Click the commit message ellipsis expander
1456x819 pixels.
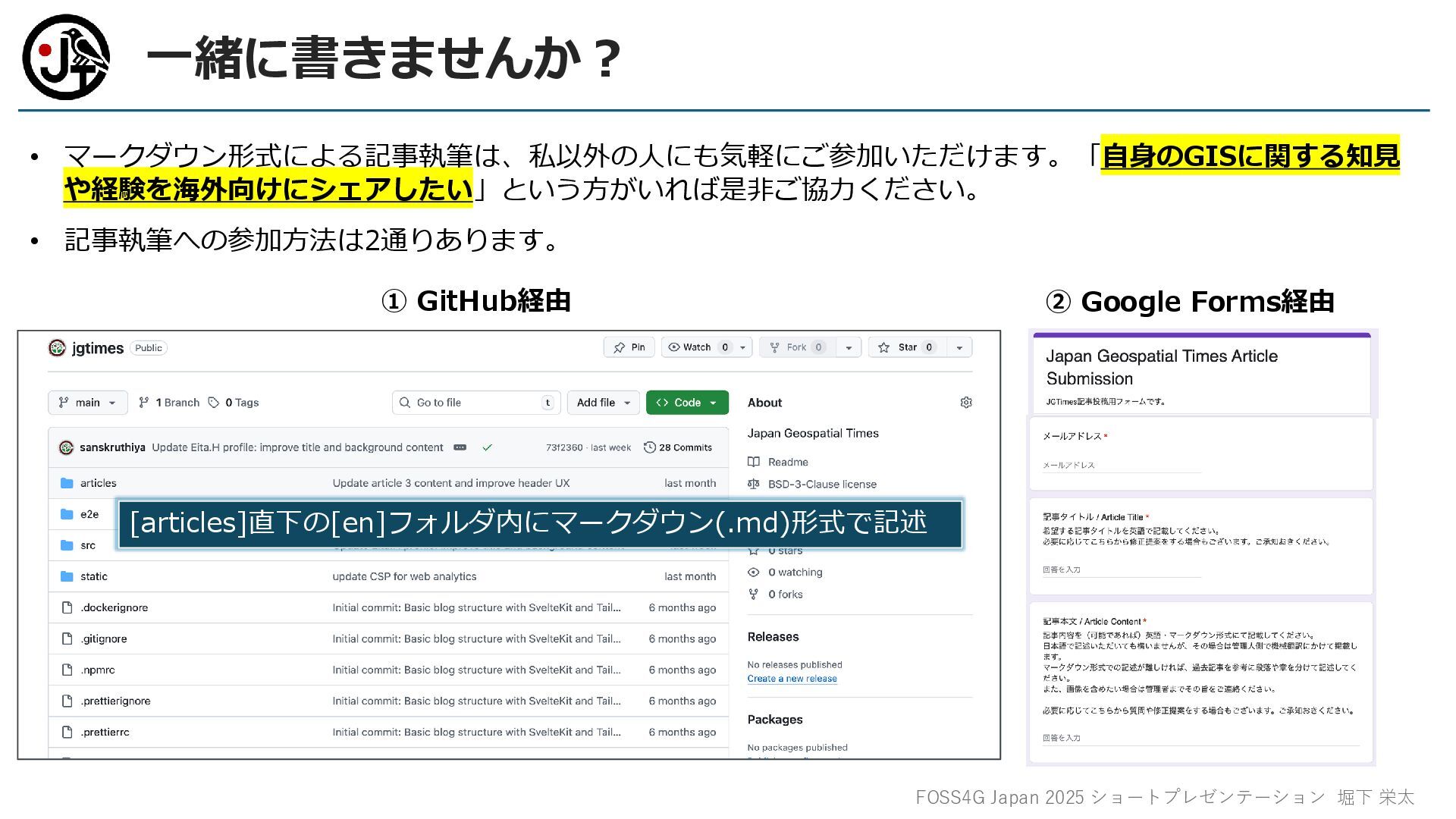click(x=460, y=447)
